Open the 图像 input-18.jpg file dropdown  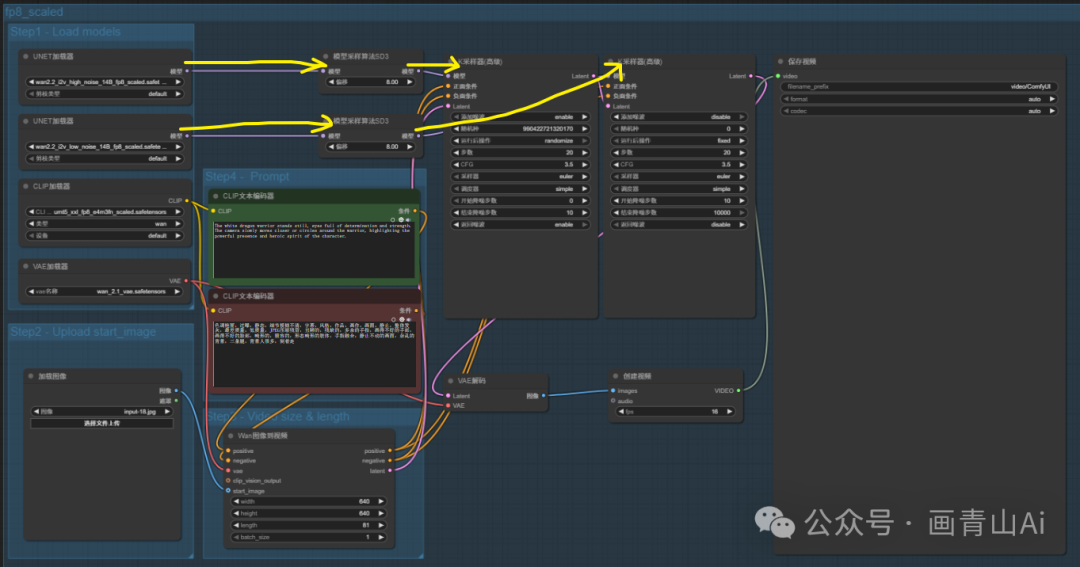pyautogui.click(x=101, y=411)
